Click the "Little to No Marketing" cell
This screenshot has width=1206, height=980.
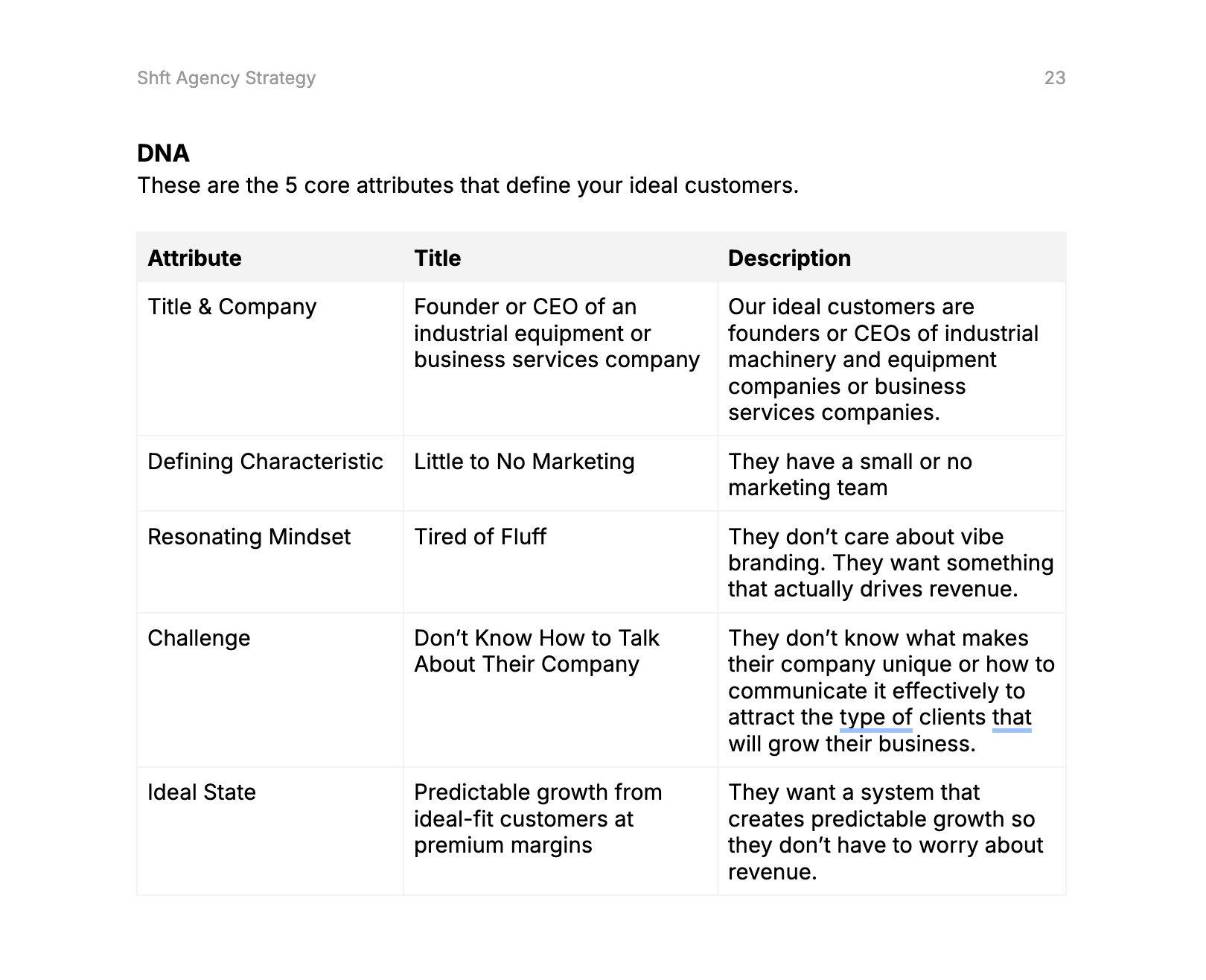click(524, 462)
